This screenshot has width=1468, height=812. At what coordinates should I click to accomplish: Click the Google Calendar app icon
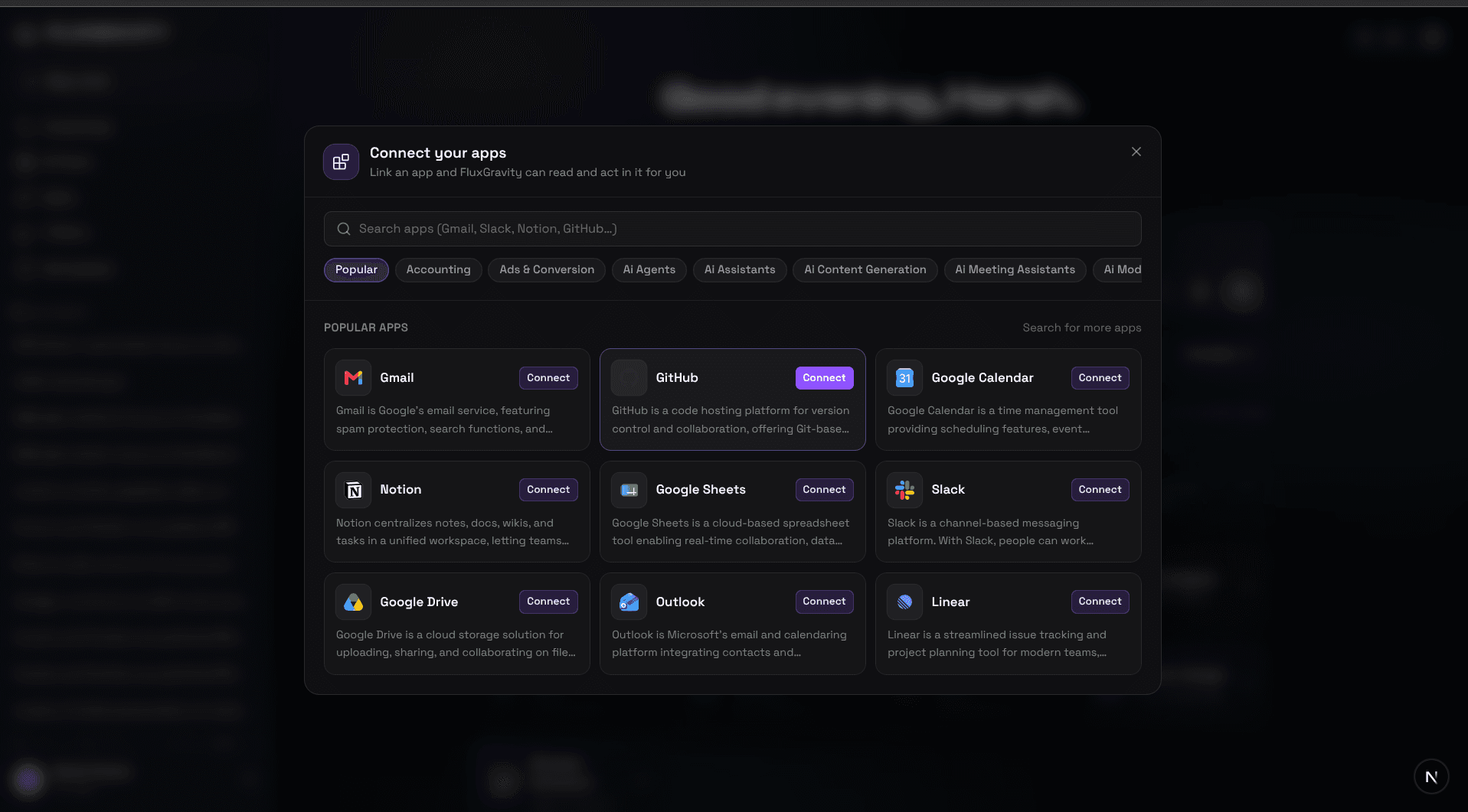coord(904,378)
